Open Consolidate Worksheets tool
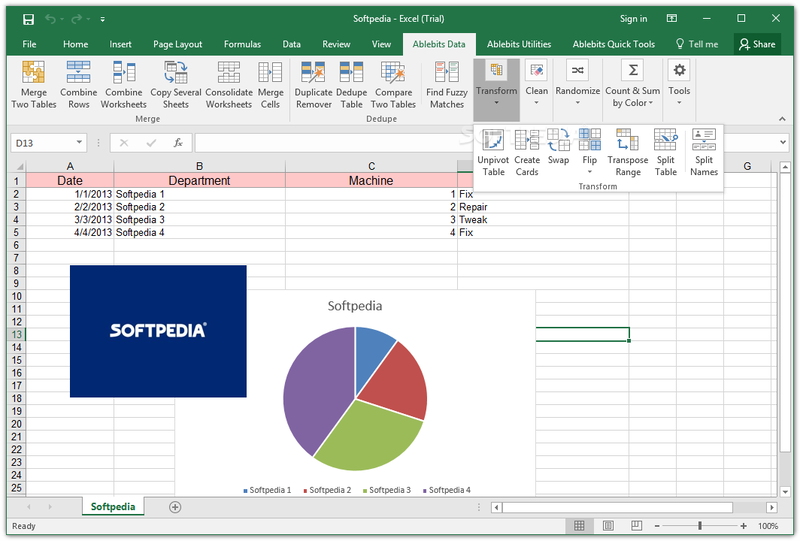 point(229,84)
